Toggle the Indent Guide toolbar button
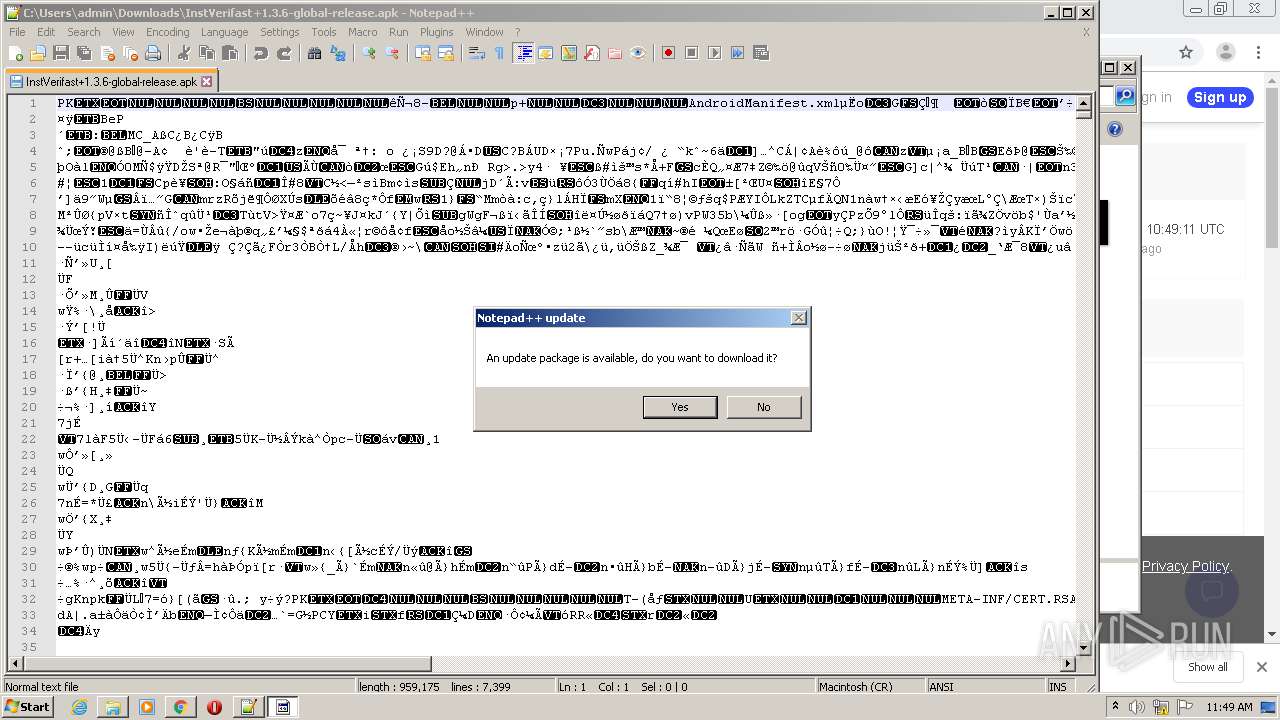Screen dimensions: 1280x720 coord(523,53)
